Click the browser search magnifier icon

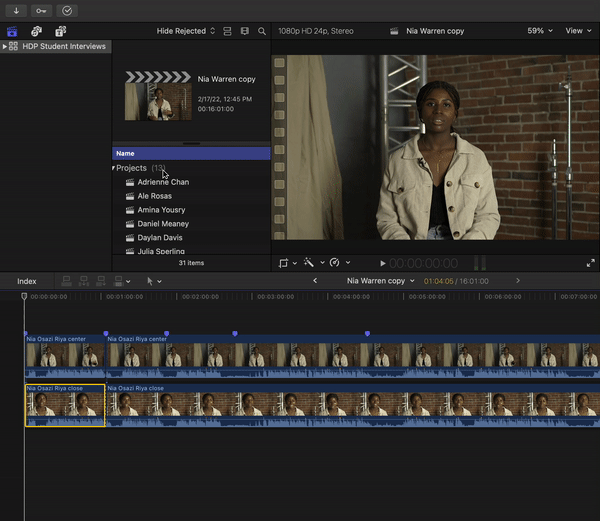(262, 31)
